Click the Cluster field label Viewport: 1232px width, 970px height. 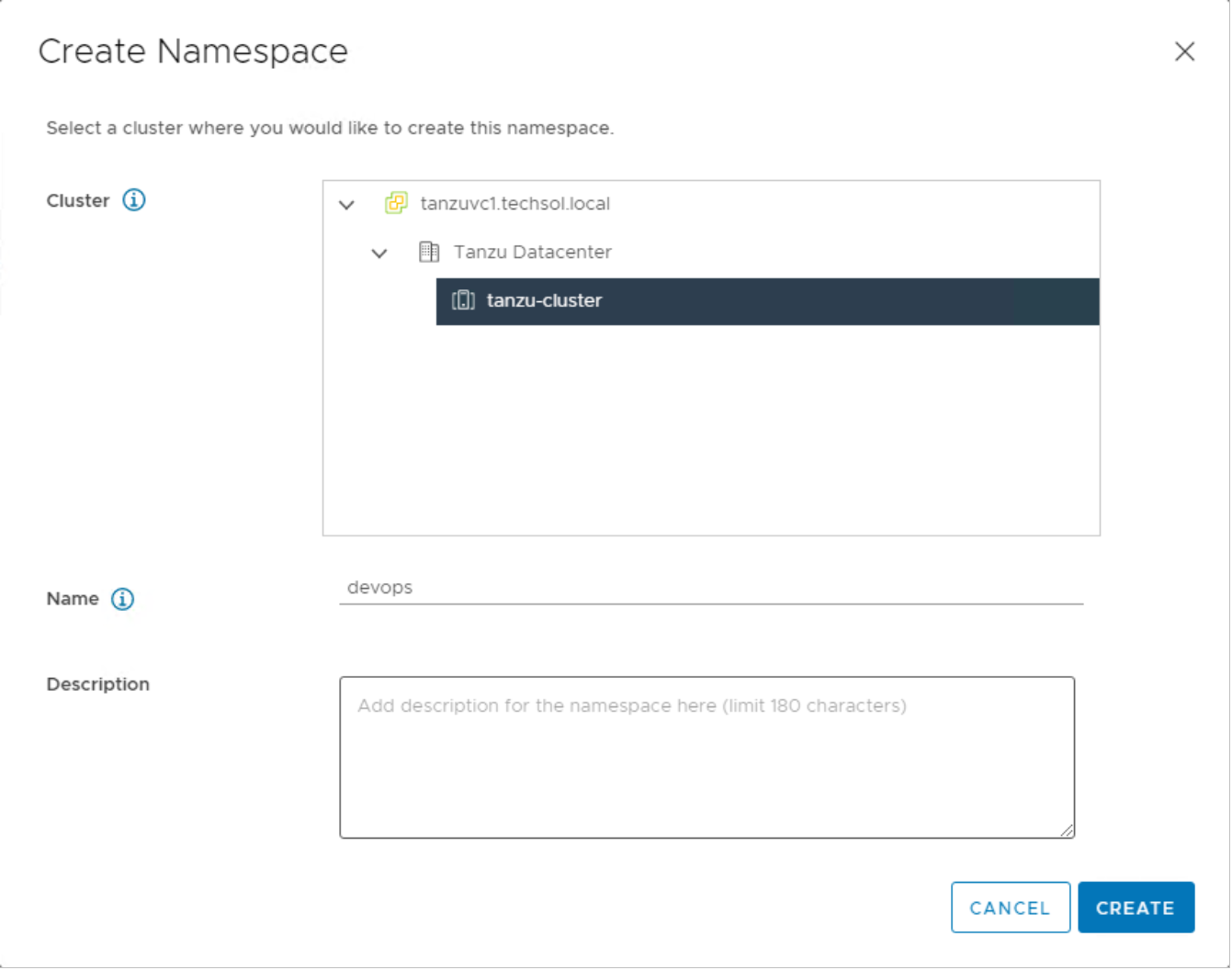point(78,200)
